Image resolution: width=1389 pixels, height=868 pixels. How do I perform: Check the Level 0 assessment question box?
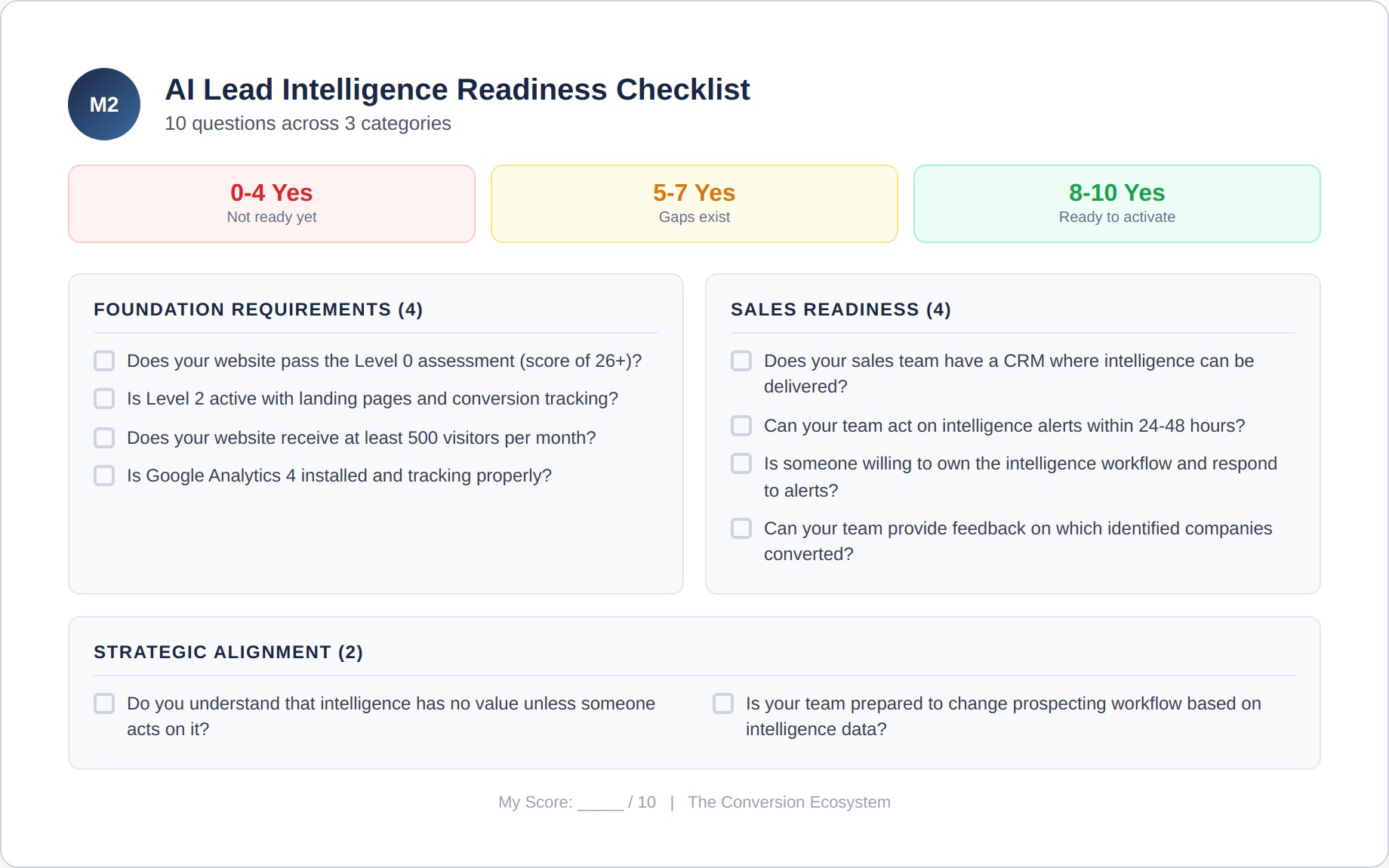click(x=104, y=361)
